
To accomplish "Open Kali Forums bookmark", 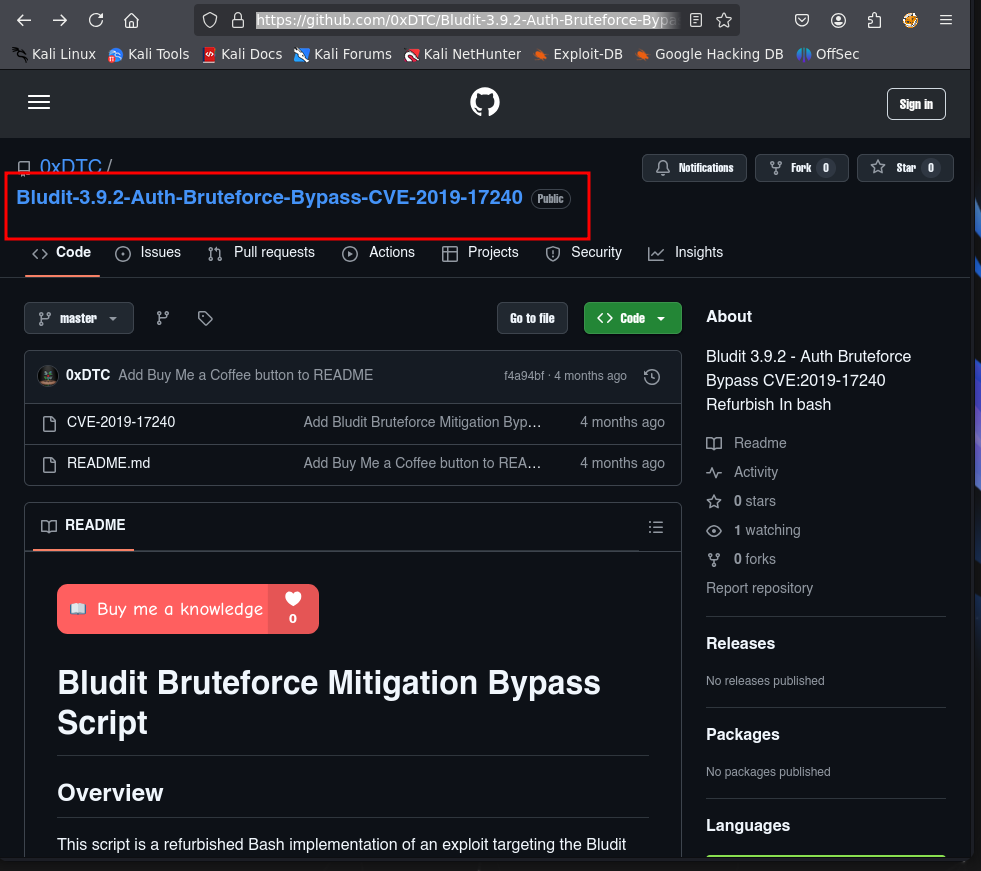I will (x=343, y=54).
